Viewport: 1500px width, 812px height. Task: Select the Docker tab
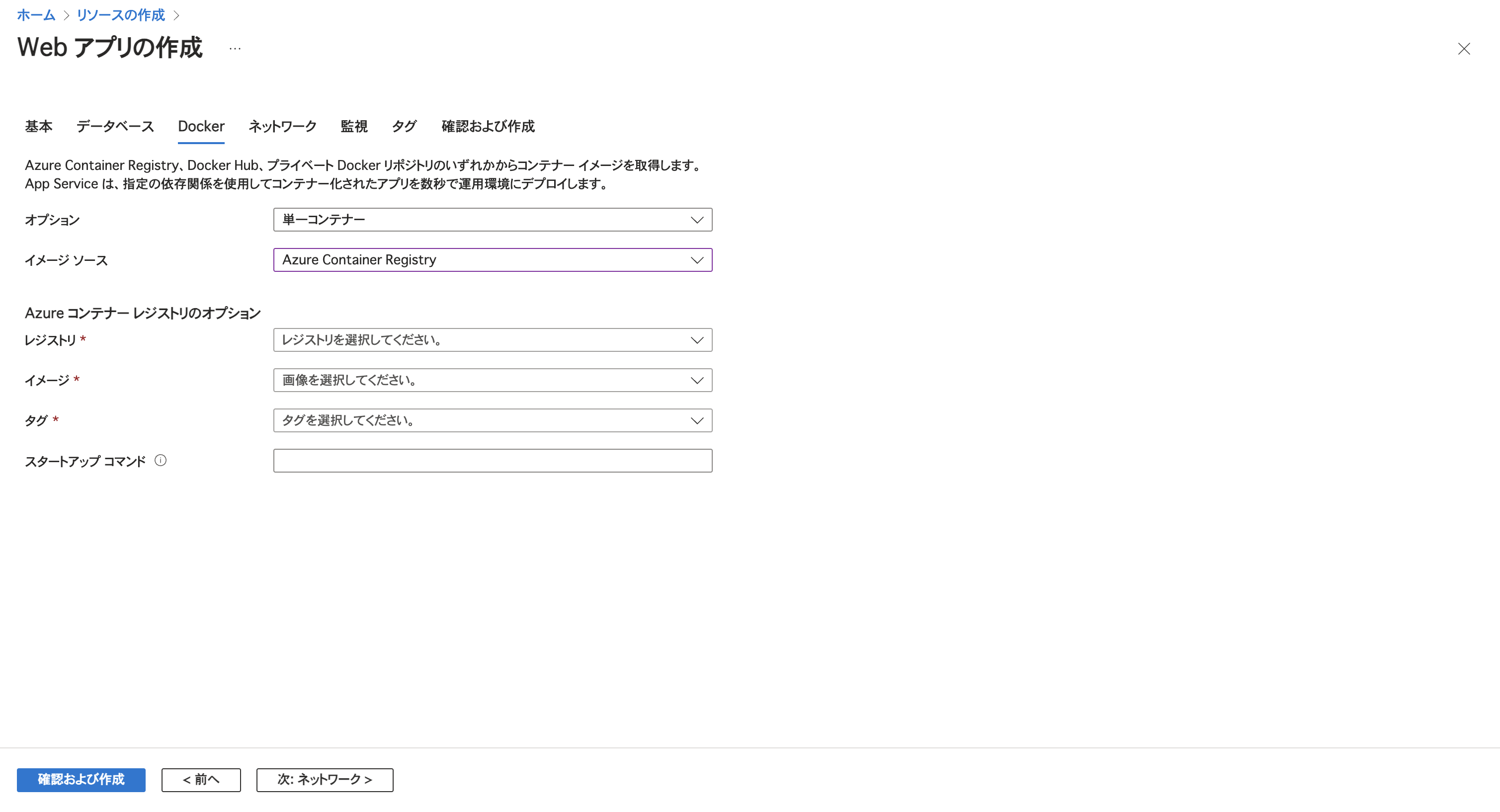pos(200,126)
